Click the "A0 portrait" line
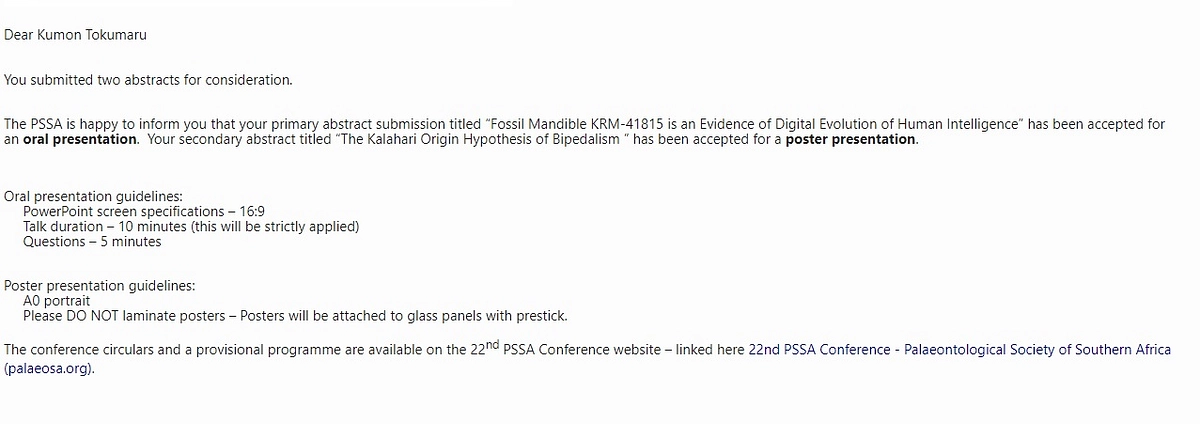Viewport: 1200px width, 424px height. pyautogui.click(x=57, y=301)
